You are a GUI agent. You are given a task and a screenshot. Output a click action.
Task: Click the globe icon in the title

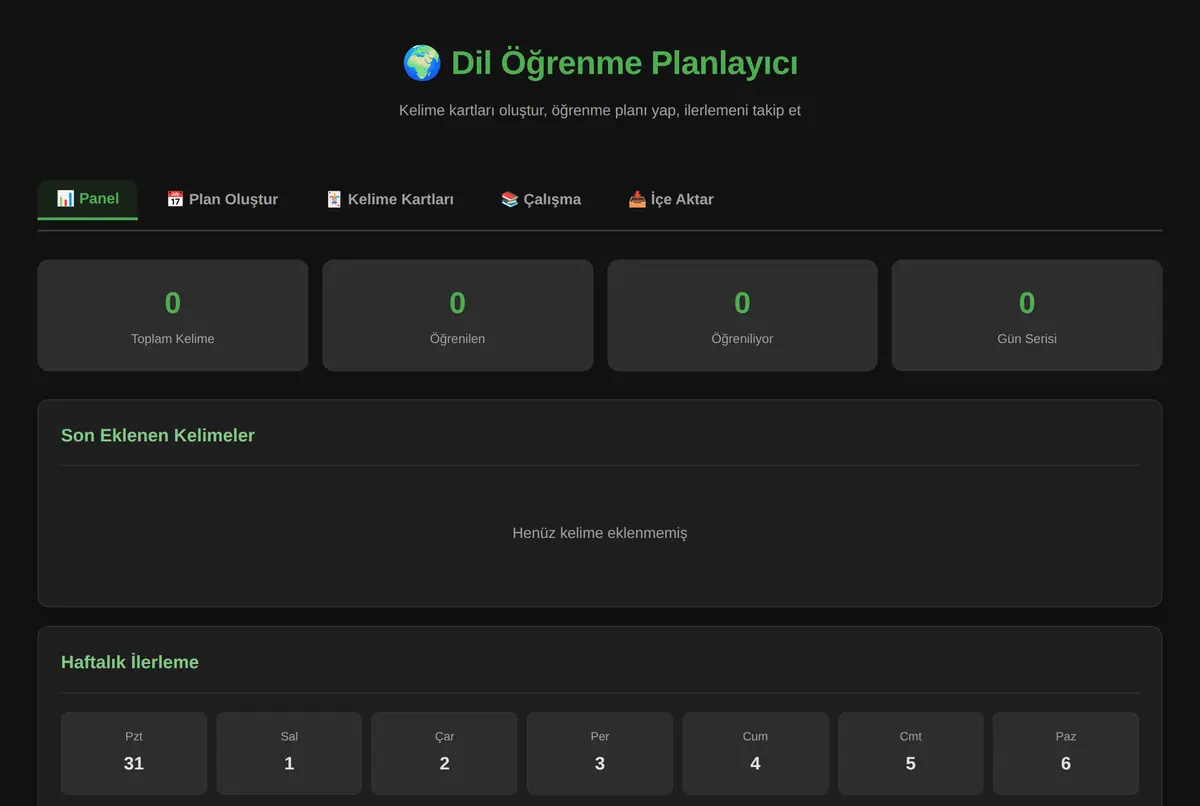tap(422, 63)
